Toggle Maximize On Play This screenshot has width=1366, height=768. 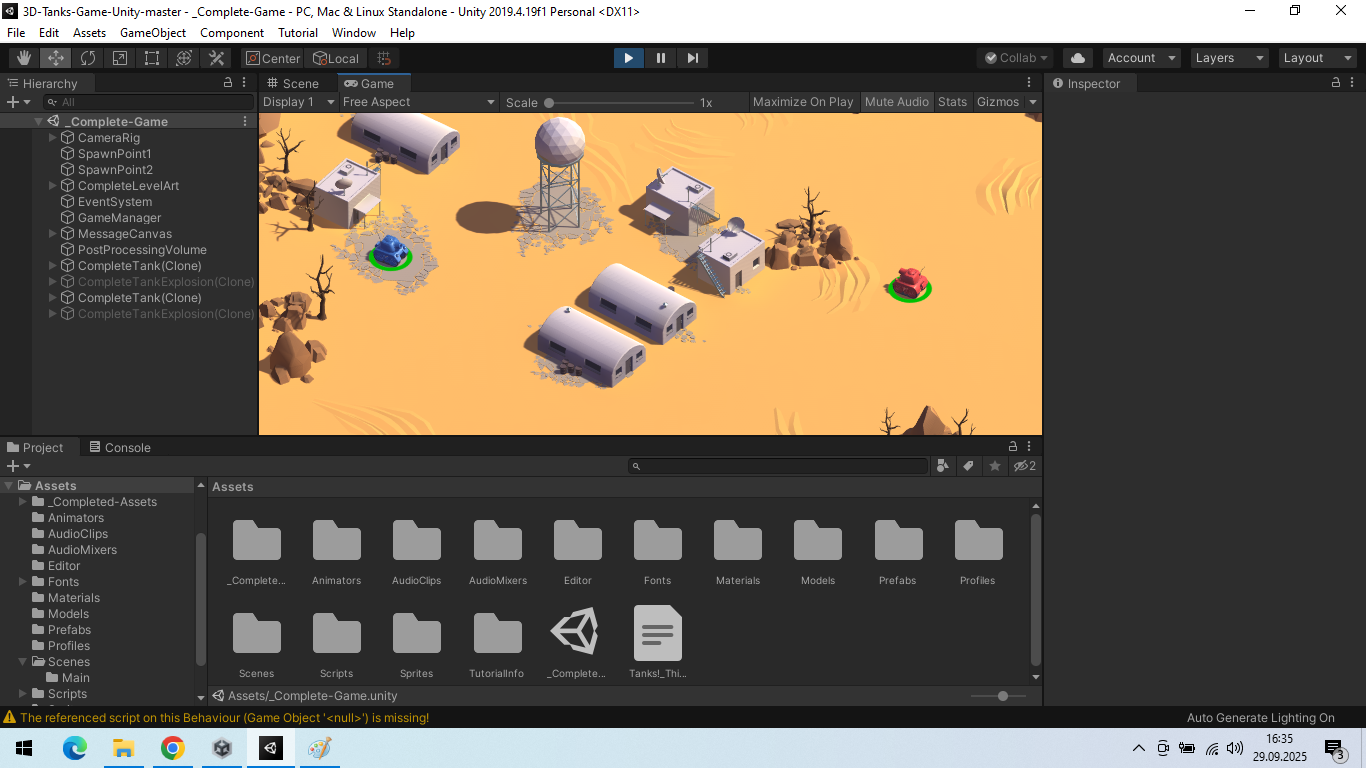point(803,102)
